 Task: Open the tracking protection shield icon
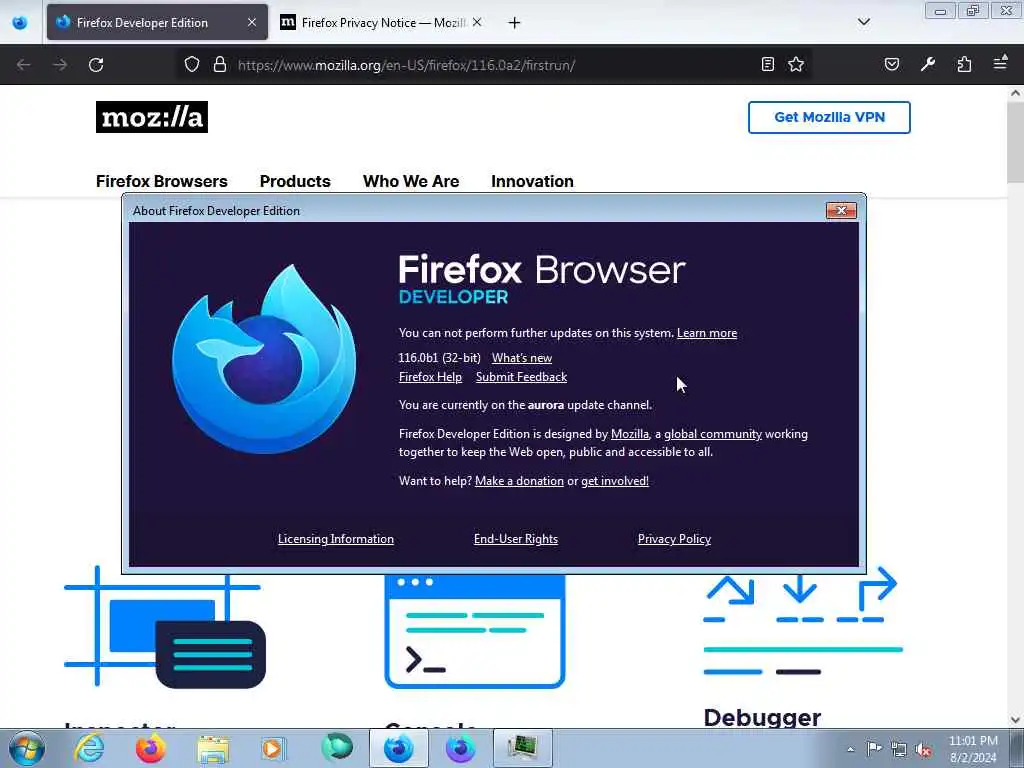tap(191, 64)
